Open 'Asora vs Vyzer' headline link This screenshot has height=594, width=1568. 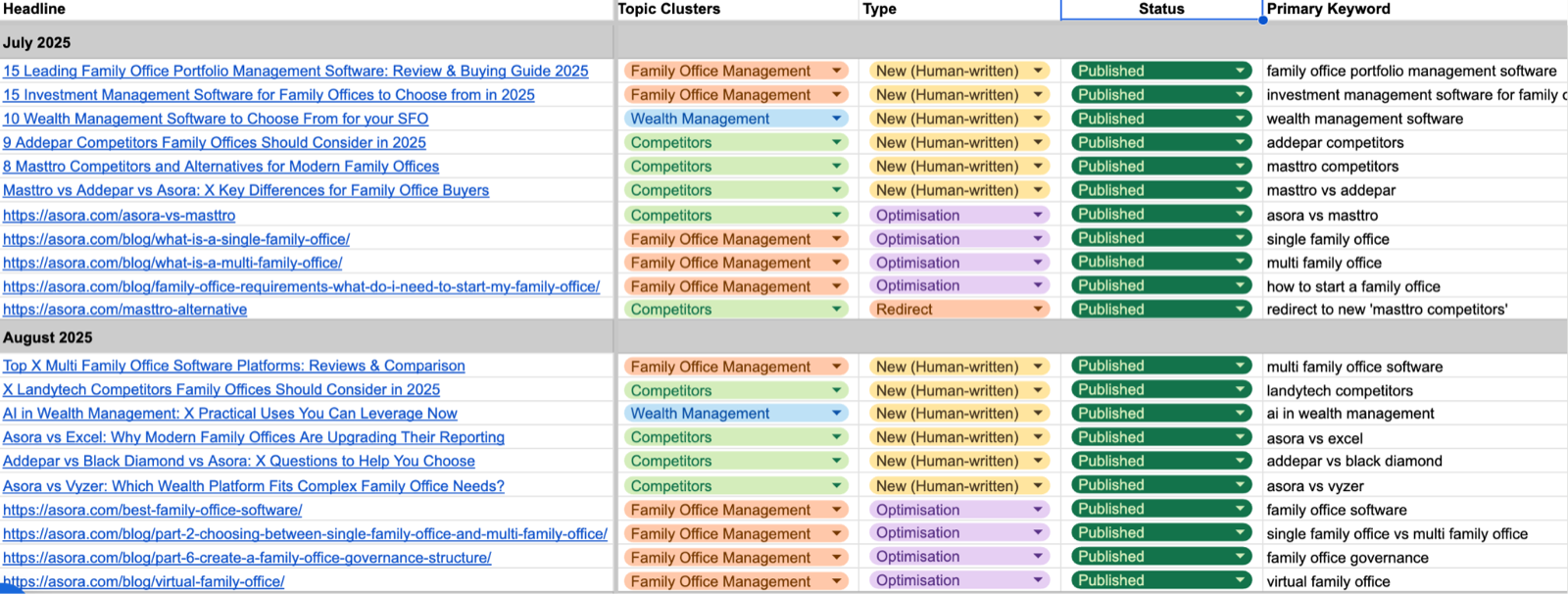[254, 485]
